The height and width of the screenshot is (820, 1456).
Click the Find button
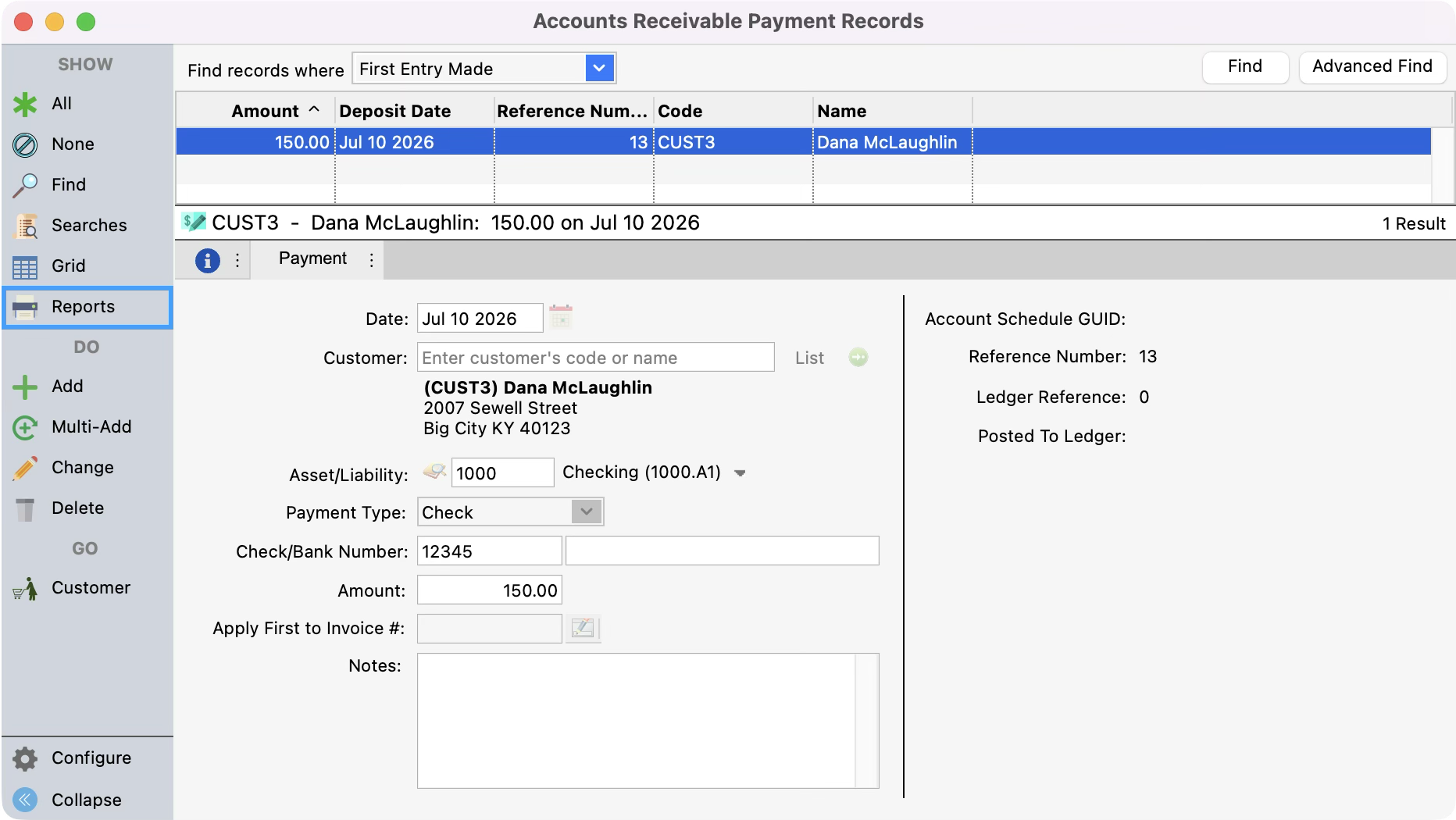point(1245,66)
